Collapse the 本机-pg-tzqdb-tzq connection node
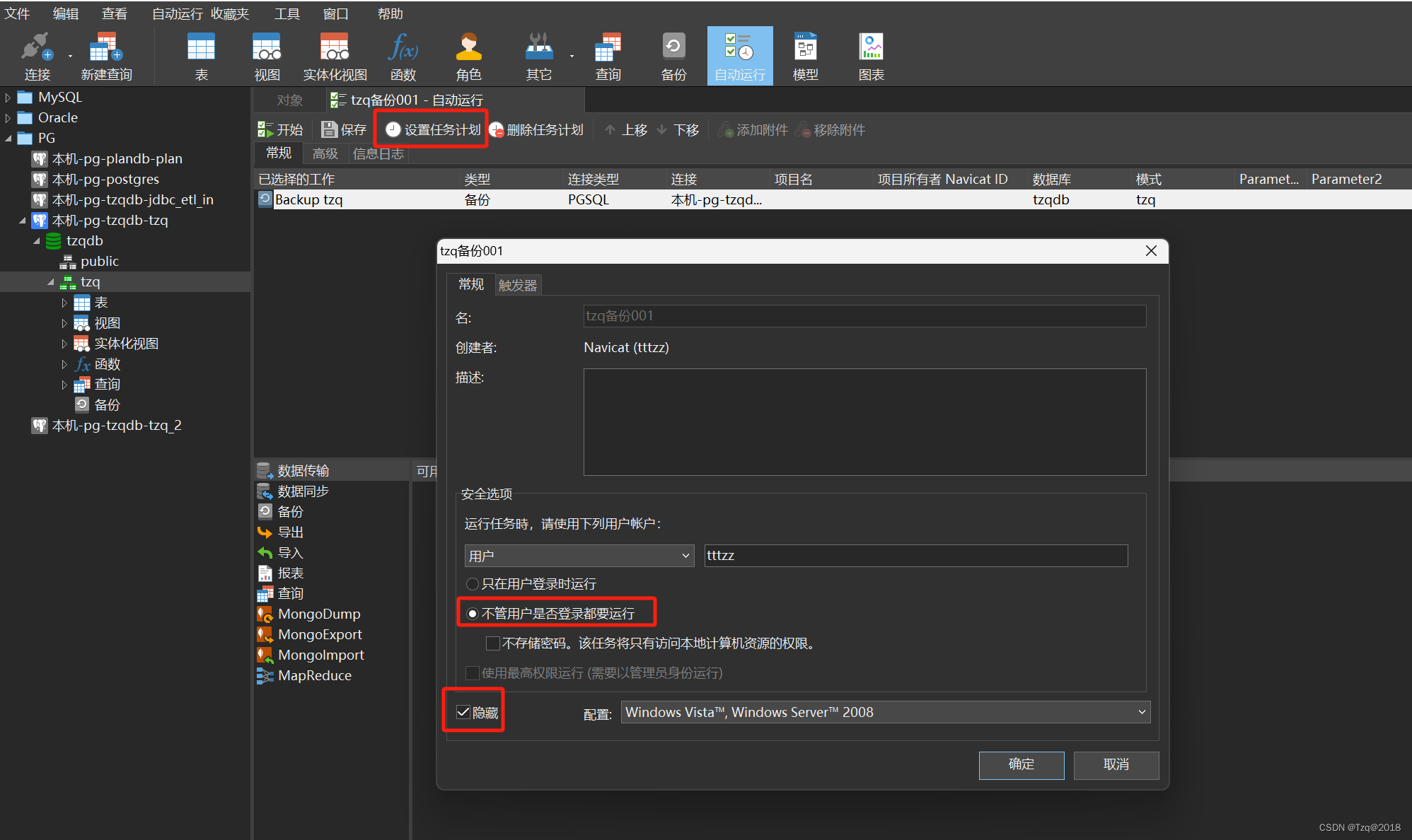1412x840 pixels. tap(22, 221)
